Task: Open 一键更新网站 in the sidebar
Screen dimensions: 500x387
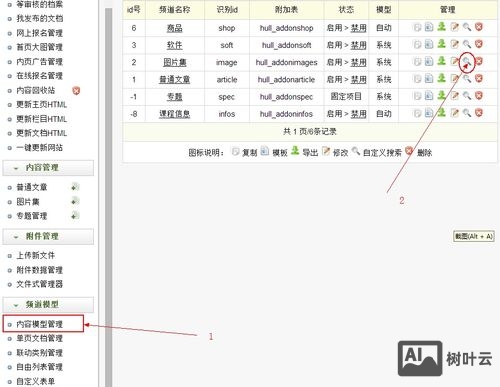Action: [x=40, y=147]
